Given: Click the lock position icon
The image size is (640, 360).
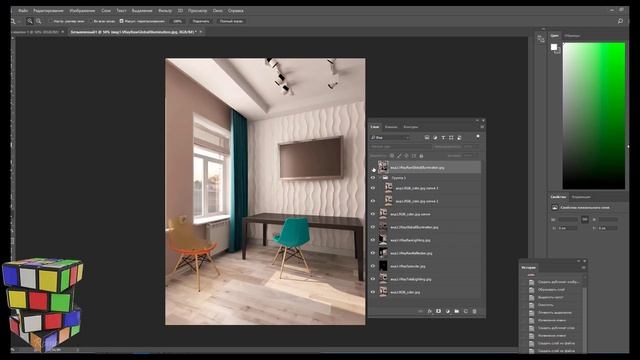Looking at the screenshot, I should pos(407,156).
